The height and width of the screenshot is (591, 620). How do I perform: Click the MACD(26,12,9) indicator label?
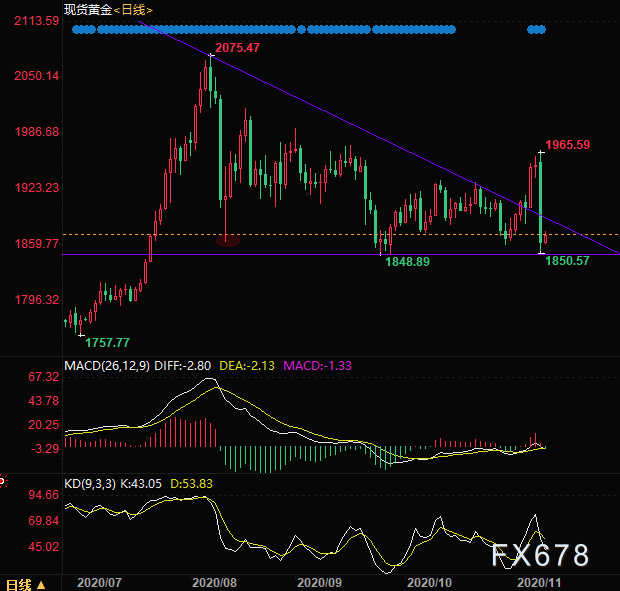107,366
